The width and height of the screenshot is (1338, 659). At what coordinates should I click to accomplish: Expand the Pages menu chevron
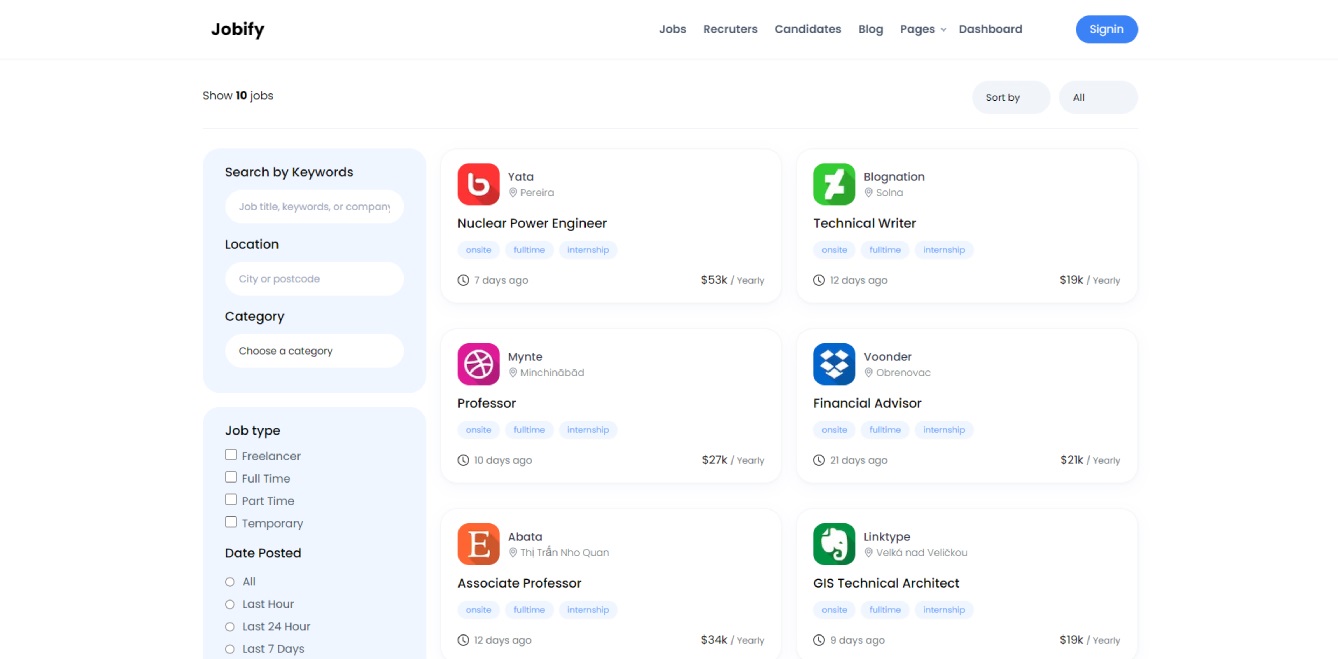pos(943,30)
